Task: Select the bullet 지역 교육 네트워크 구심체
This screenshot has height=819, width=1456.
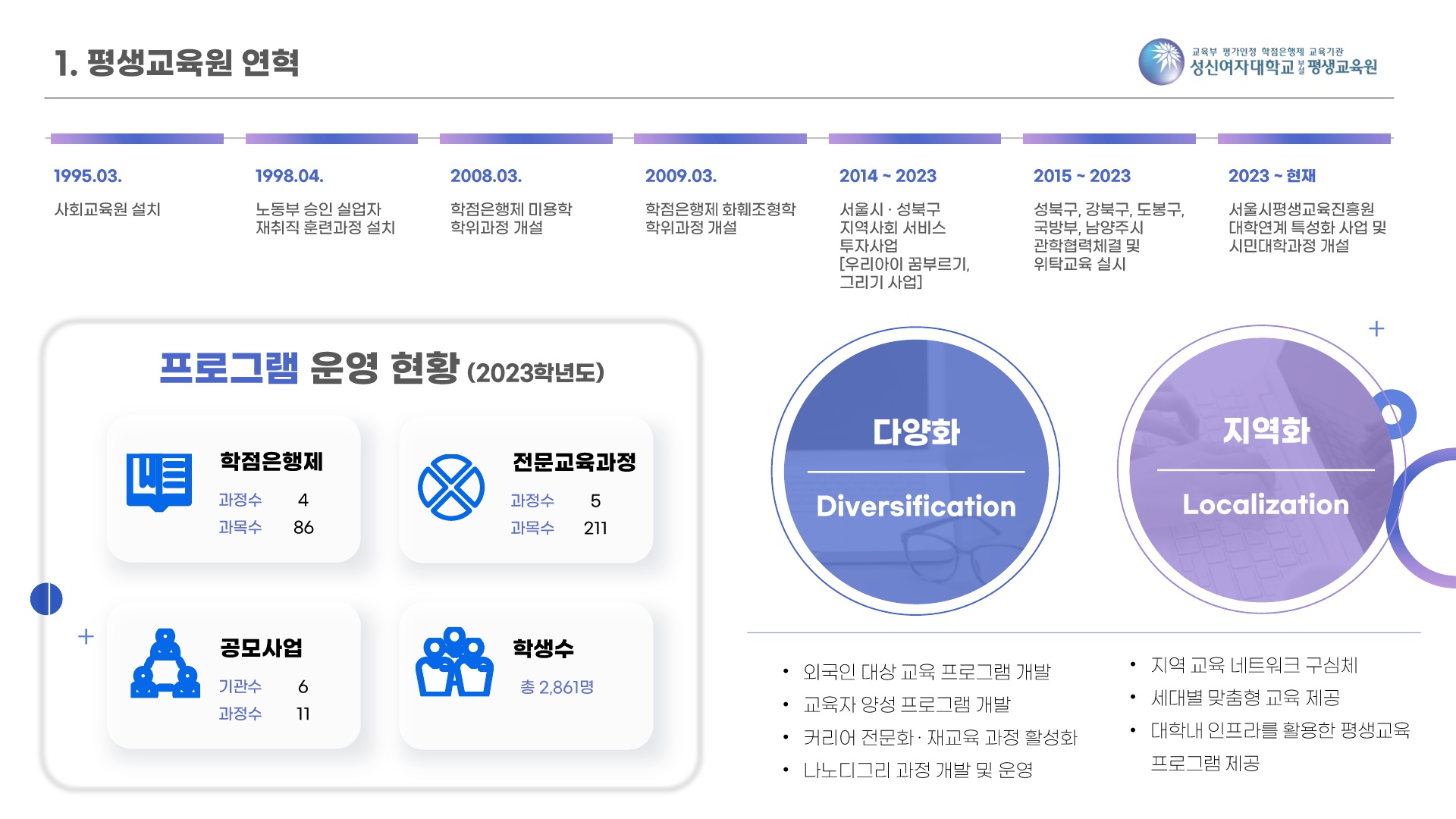Action: [1254, 666]
